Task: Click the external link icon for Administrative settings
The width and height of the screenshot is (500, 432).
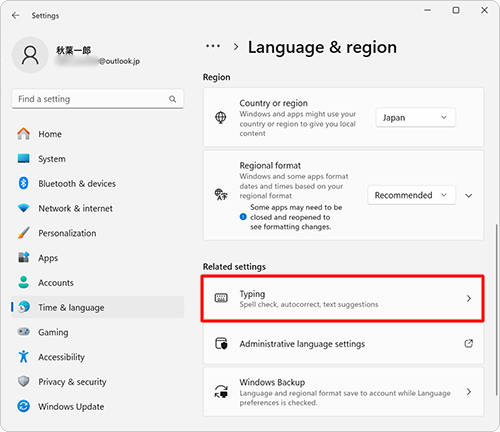Action: 469,343
